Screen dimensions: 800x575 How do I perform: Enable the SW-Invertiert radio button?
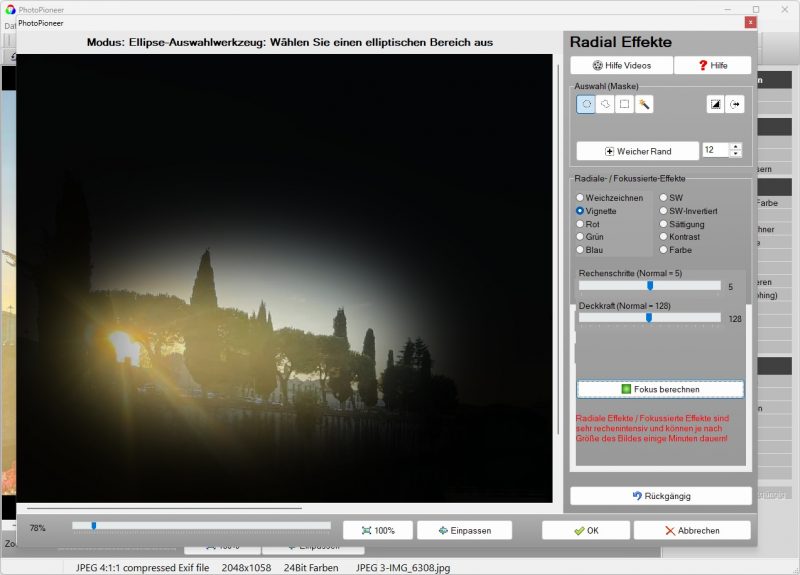point(663,211)
